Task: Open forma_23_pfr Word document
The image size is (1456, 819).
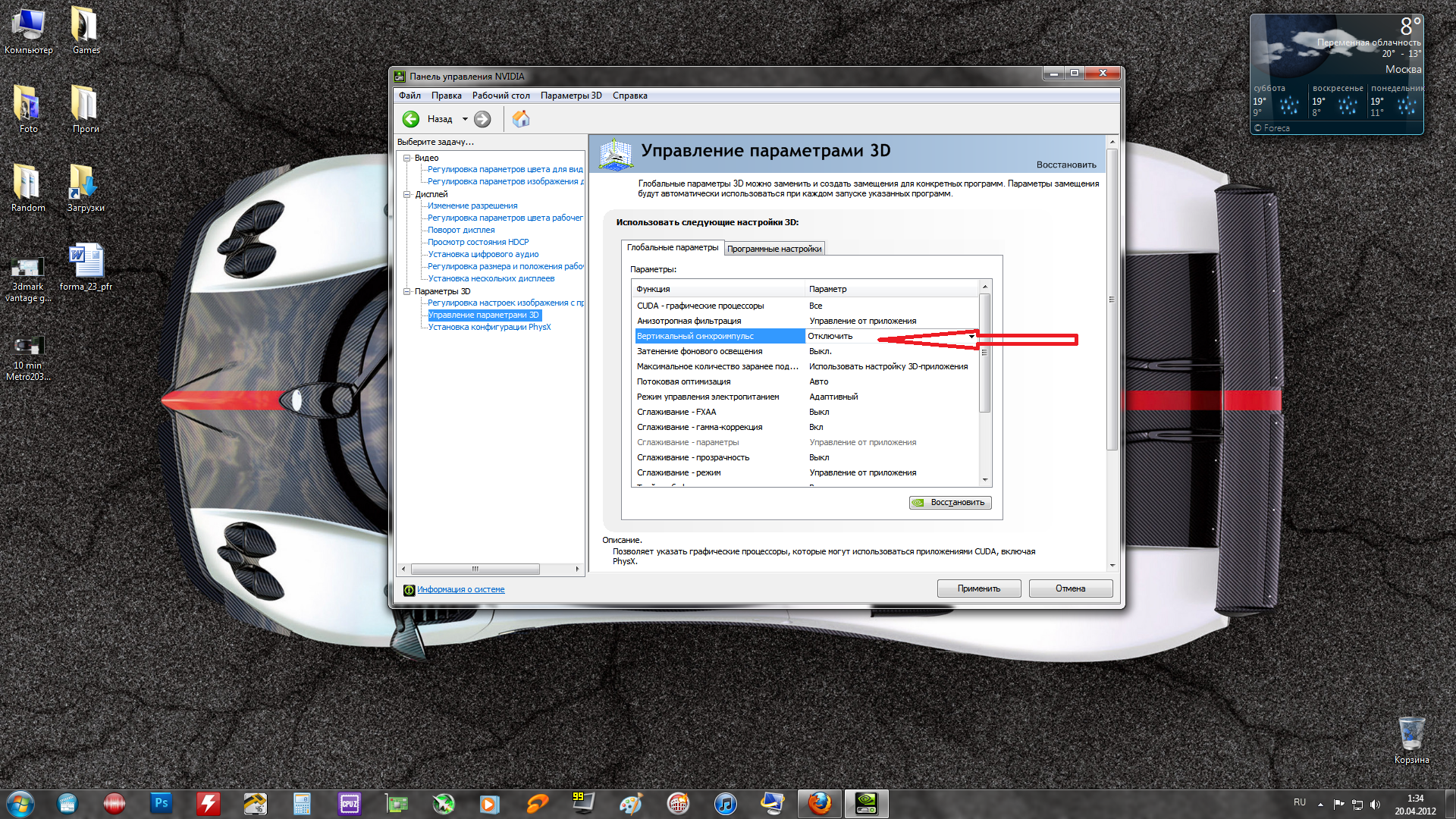Action: pyautogui.click(x=86, y=267)
